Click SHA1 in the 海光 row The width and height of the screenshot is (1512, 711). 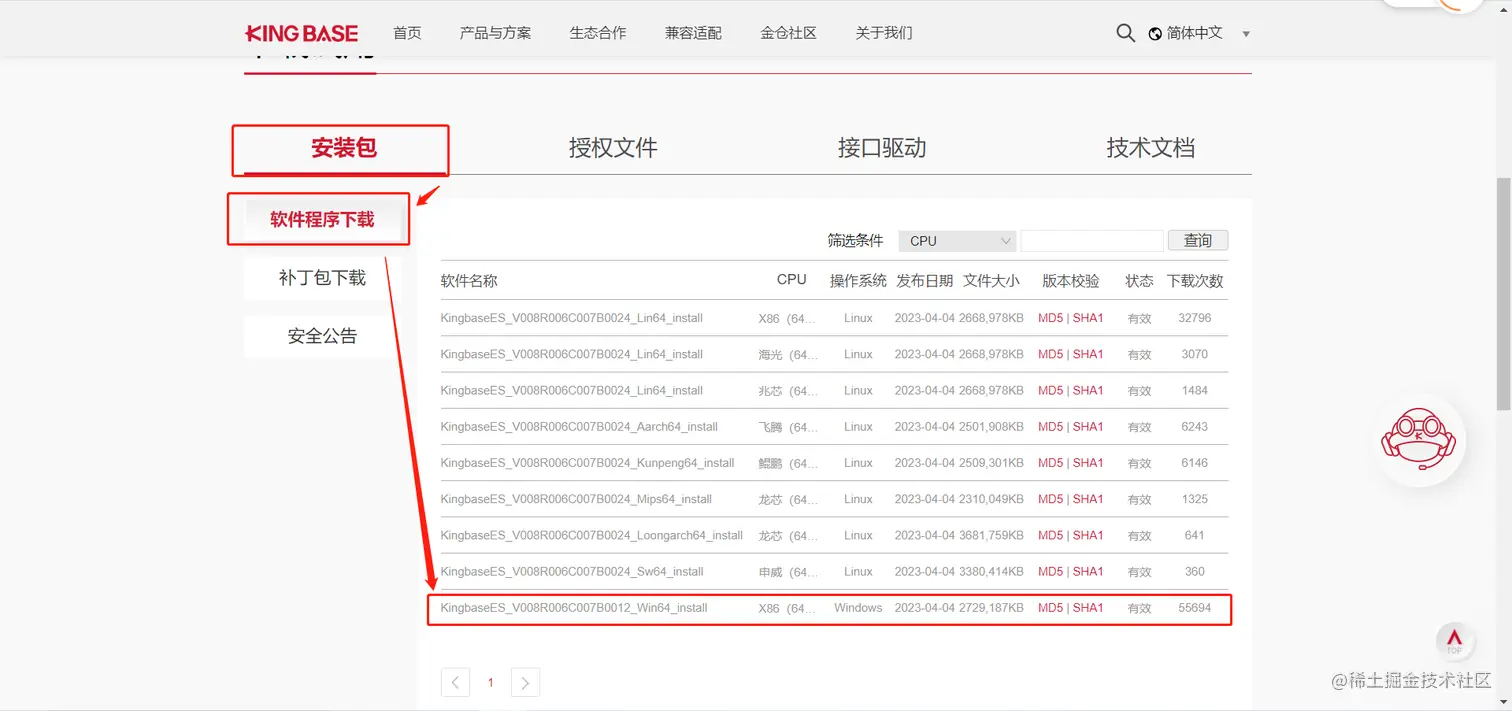1088,354
